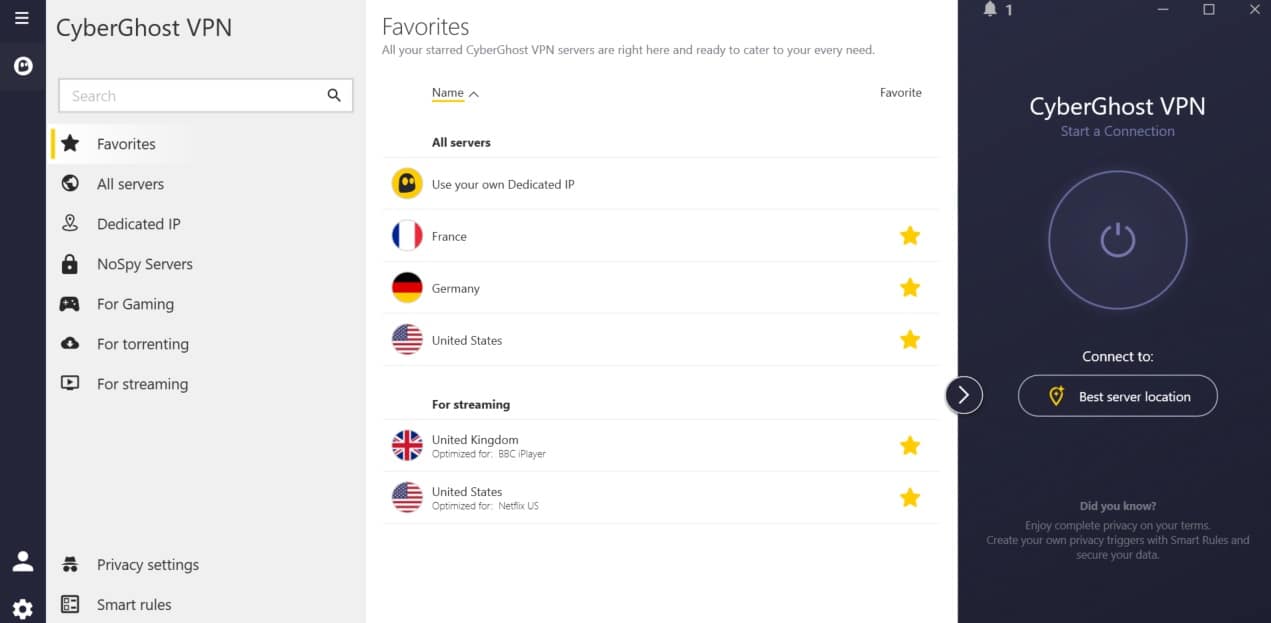
Task: Open the settings gear icon
Action: (x=22, y=608)
